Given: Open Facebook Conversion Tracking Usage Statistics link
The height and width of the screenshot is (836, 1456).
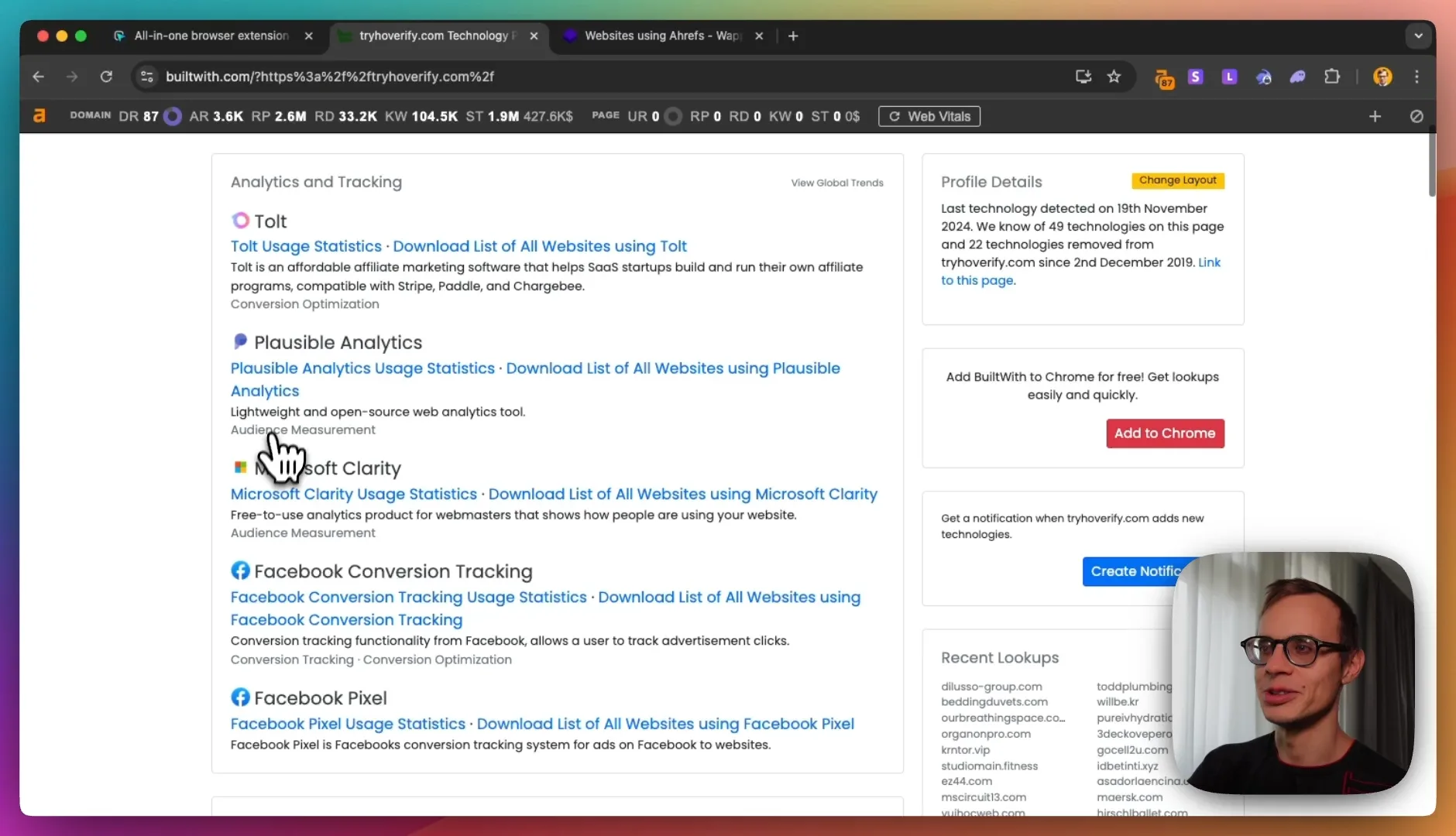Looking at the screenshot, I should tap(409, 598).
